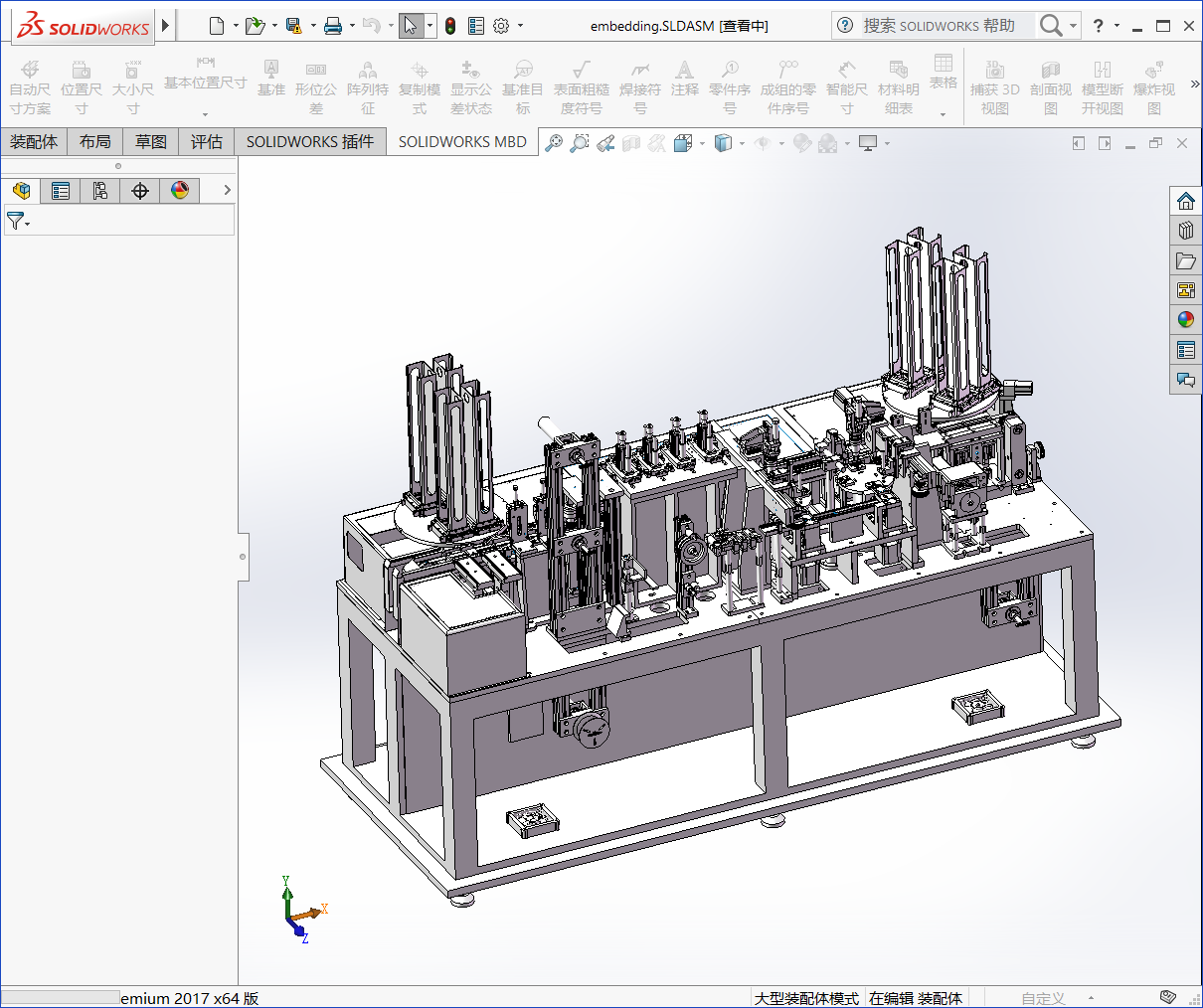Click the Print icon
Viewport: 1203px width, 1008px height.
333,26
